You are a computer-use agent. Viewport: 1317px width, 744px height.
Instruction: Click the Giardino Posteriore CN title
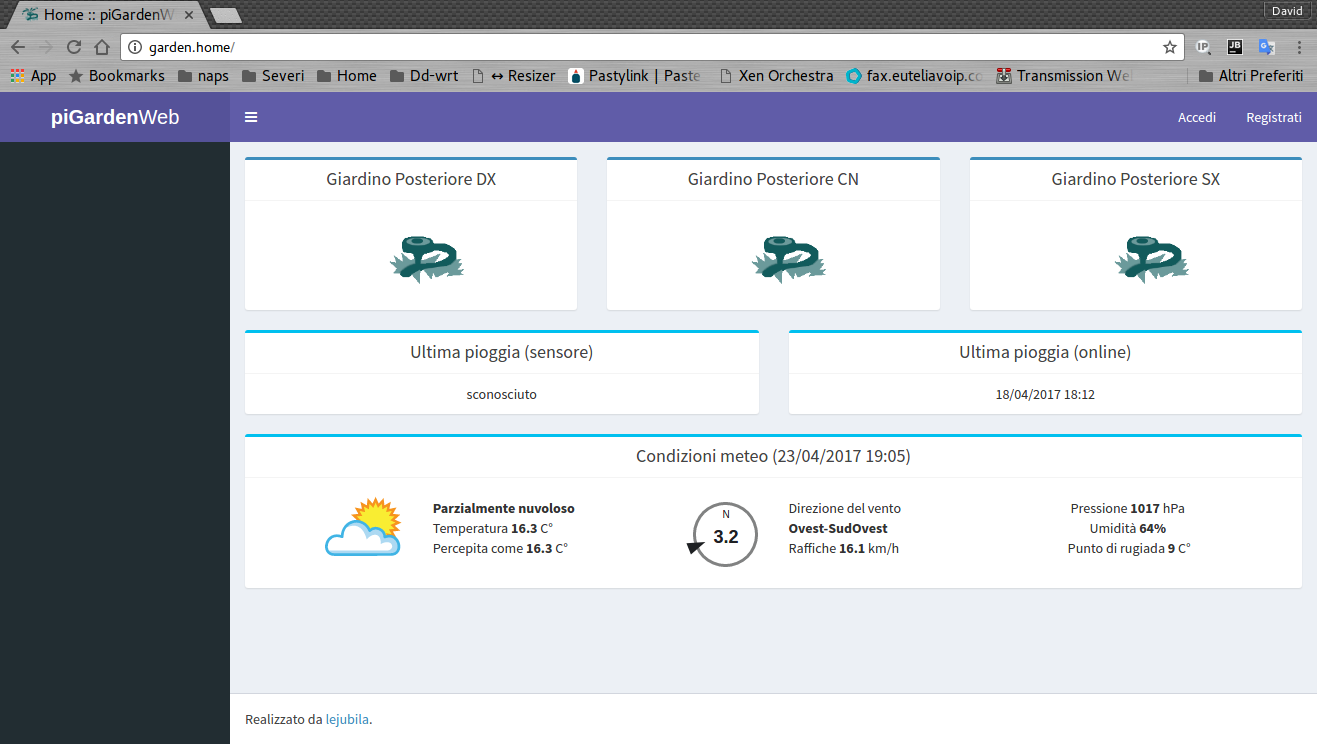[x=773, y=180]
